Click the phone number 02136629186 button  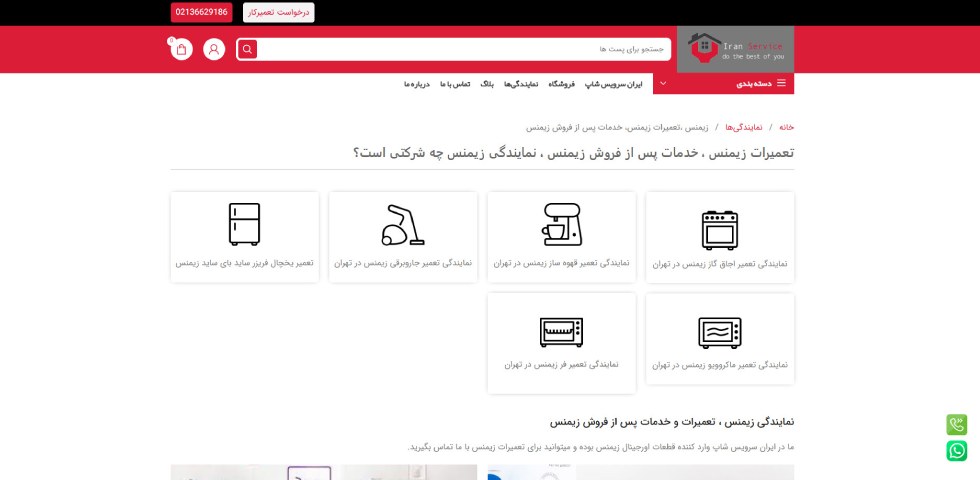click(x=201, y=12)
